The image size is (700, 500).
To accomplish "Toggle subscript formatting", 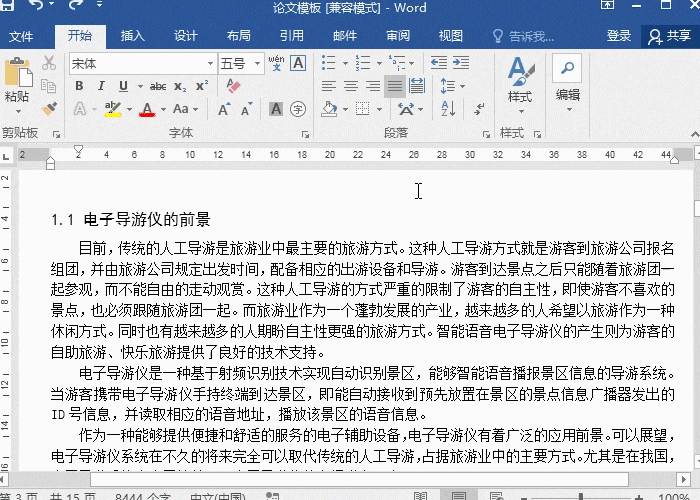I will pyautogui.click(x=180, y=86).
